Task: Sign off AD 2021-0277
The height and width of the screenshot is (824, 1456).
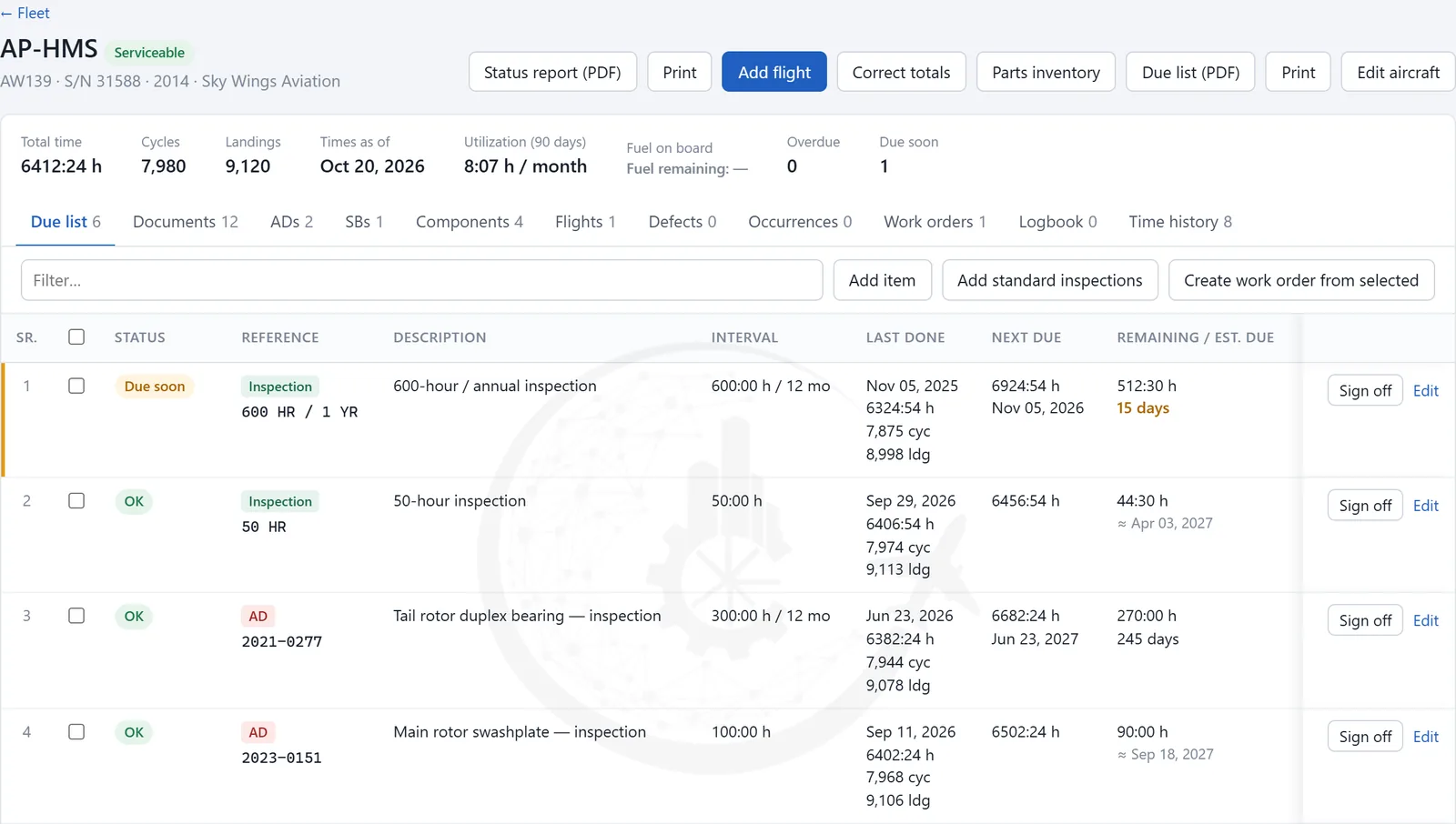Action: point(1365,620)
